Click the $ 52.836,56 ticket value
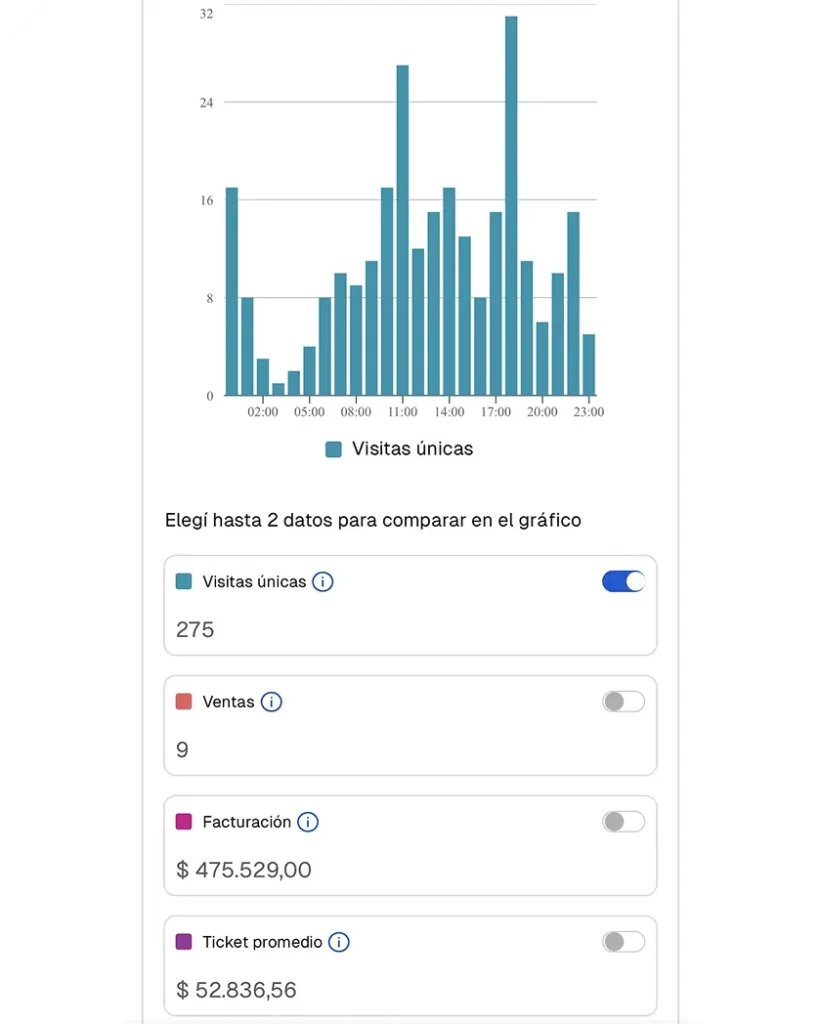This screenshot has width=821, height=1024. point(236,990)
